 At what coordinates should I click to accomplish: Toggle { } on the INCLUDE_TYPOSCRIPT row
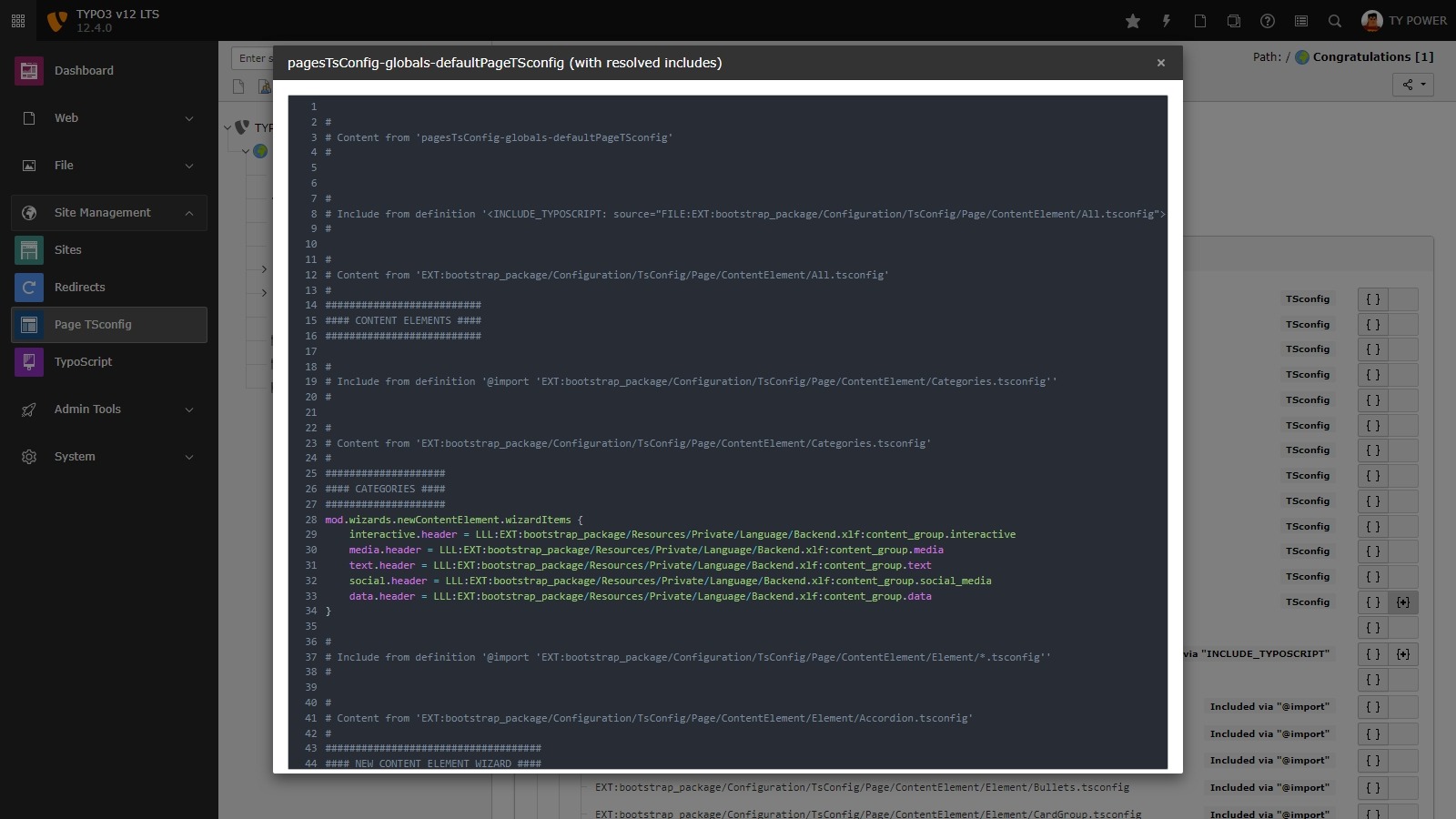1372,653
